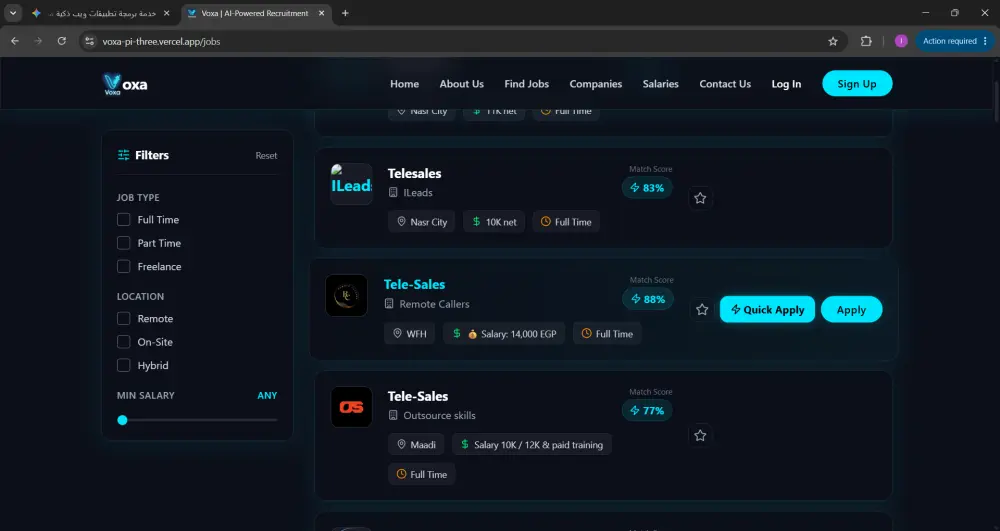Open browser extensions puzzle icon

pyautogui.click(x=866, y=41)
